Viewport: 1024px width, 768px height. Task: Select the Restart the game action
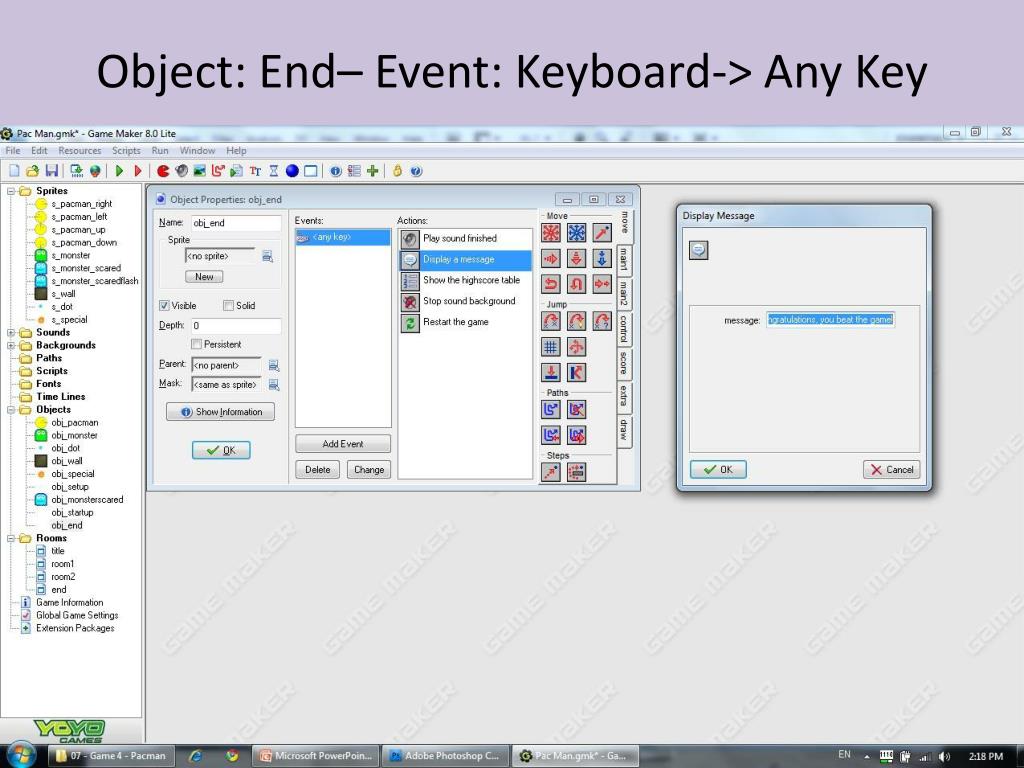tap(466, 322)
